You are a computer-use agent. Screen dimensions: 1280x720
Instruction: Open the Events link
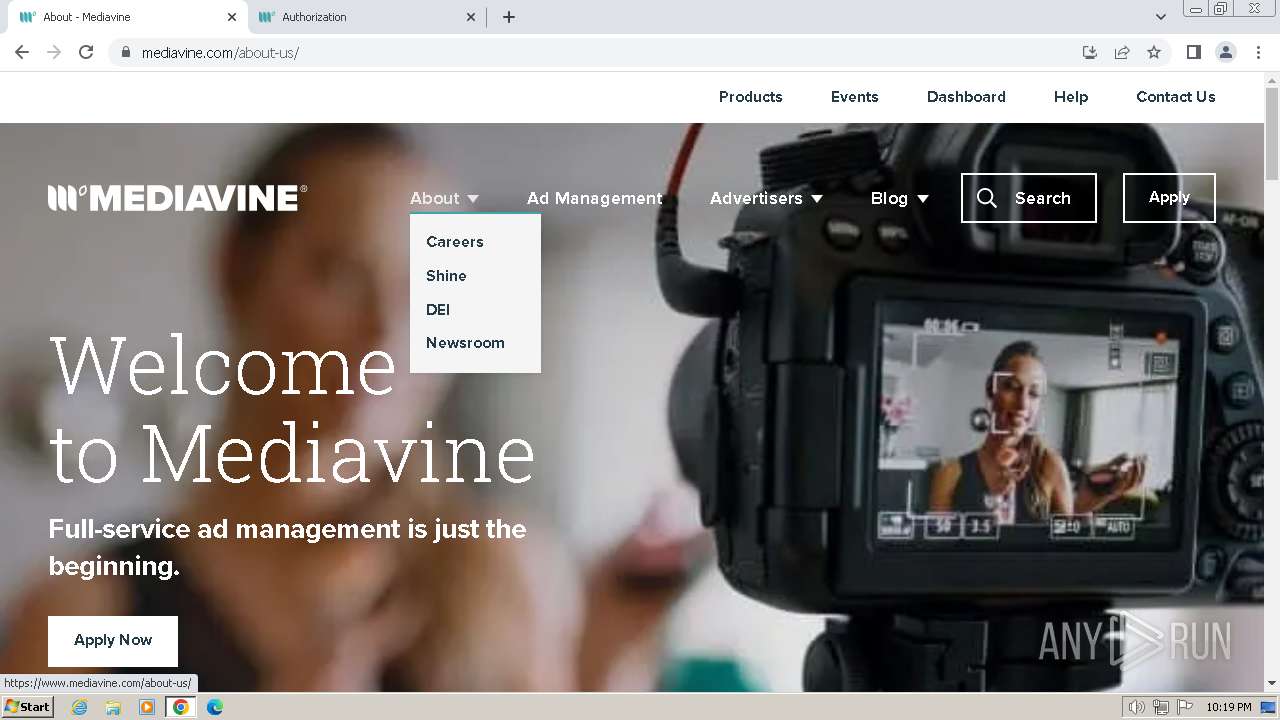pyautogui.click(x=854, y=97)
